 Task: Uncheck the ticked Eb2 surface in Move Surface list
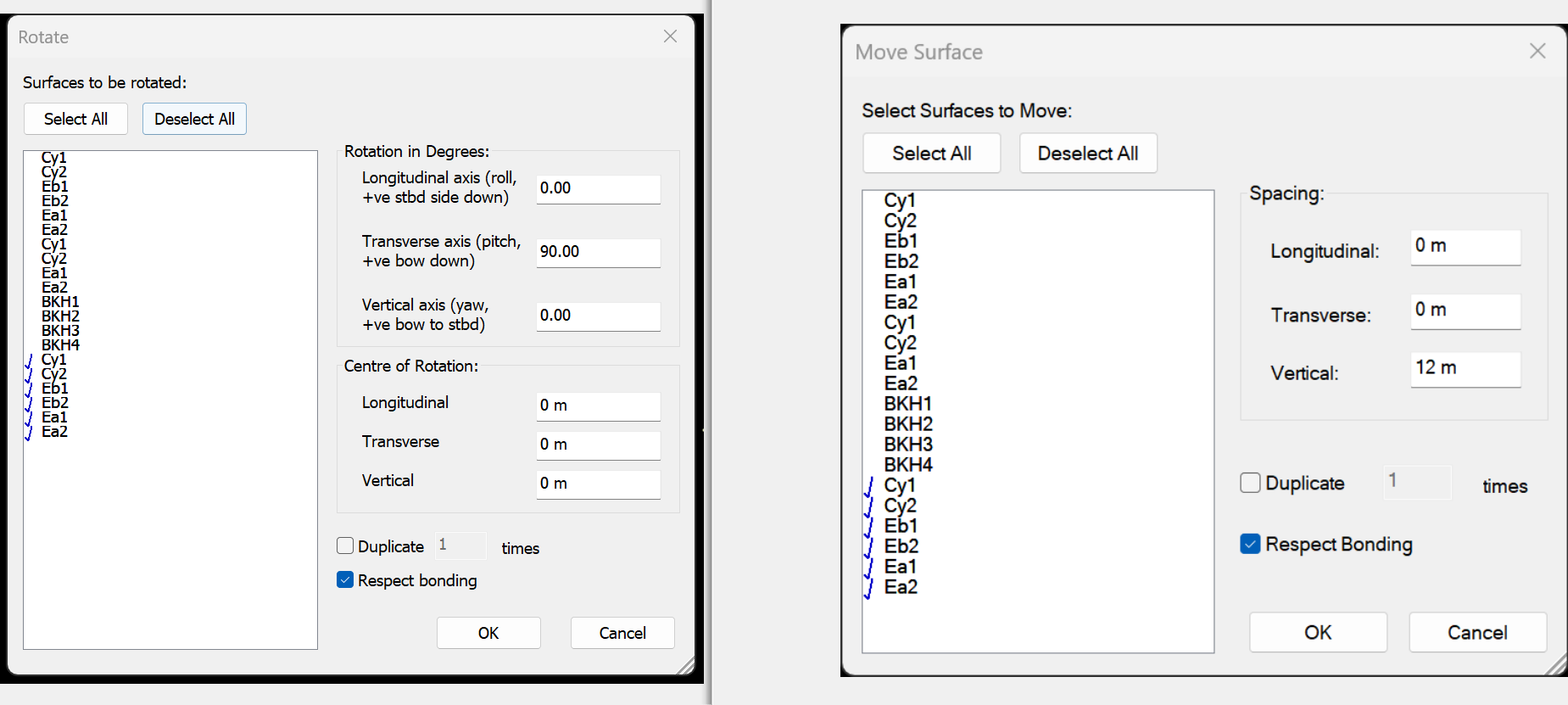(901, 546)
